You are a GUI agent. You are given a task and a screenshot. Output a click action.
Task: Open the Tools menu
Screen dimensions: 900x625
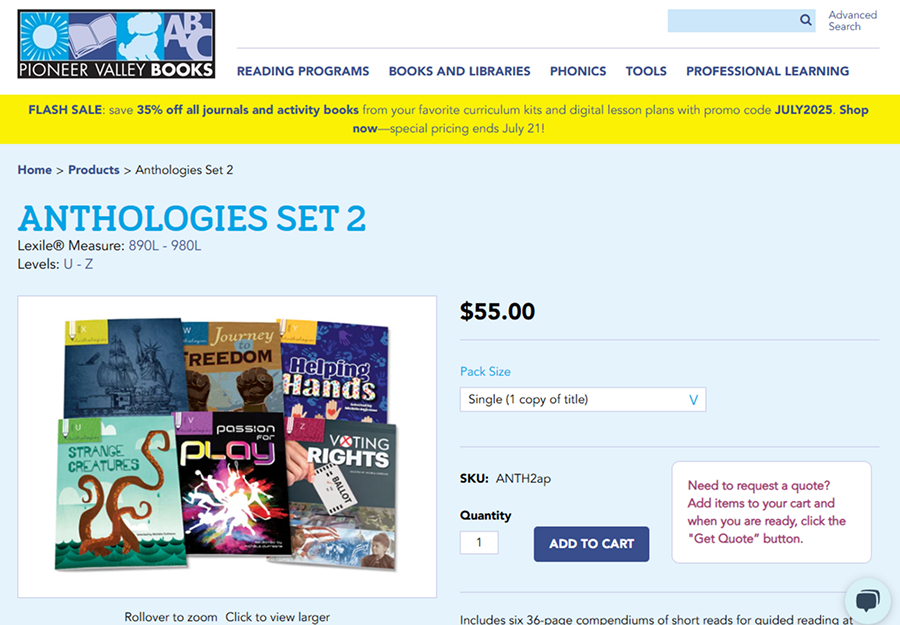point(646,71)
